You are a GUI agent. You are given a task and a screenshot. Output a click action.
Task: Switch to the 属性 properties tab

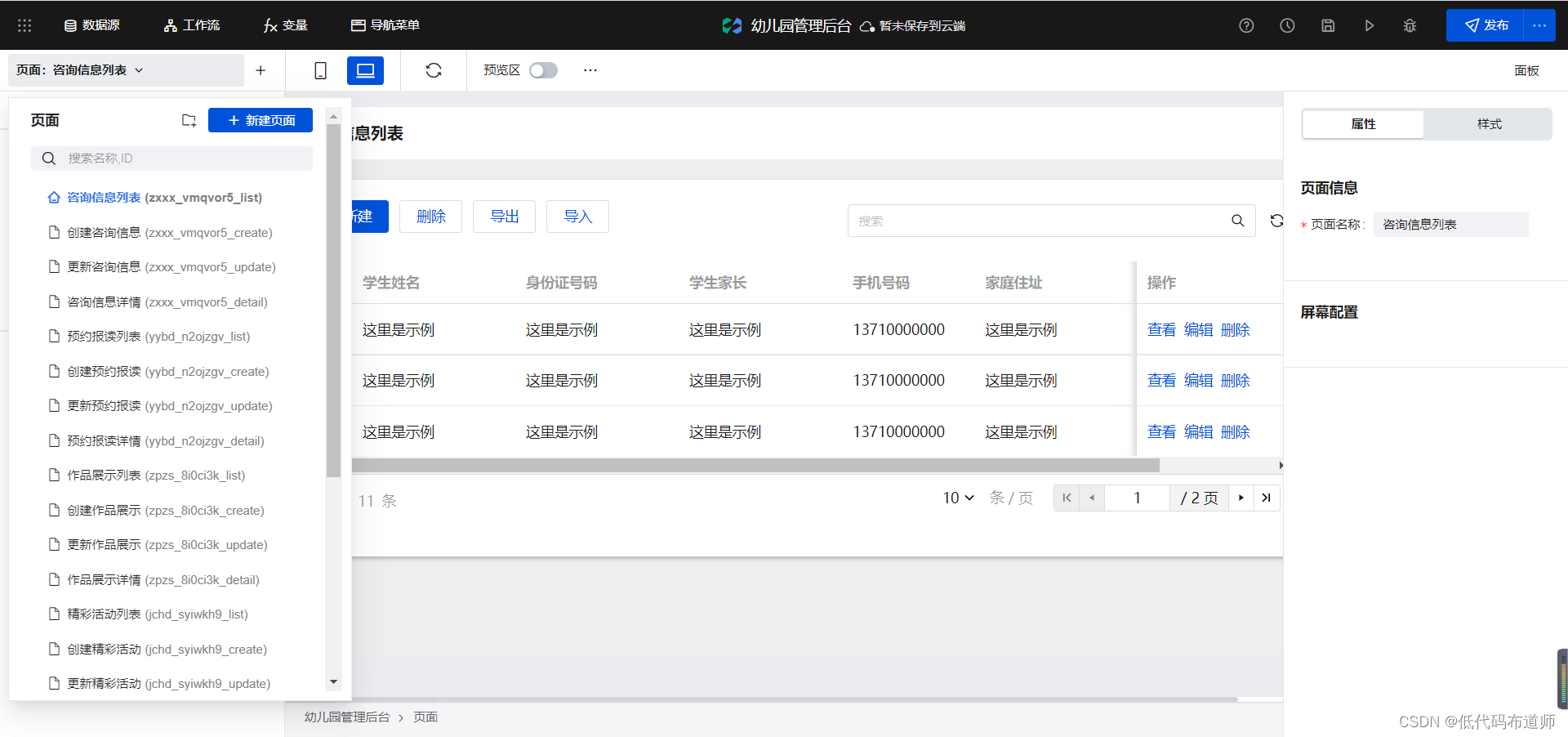tap(1363, 124)
